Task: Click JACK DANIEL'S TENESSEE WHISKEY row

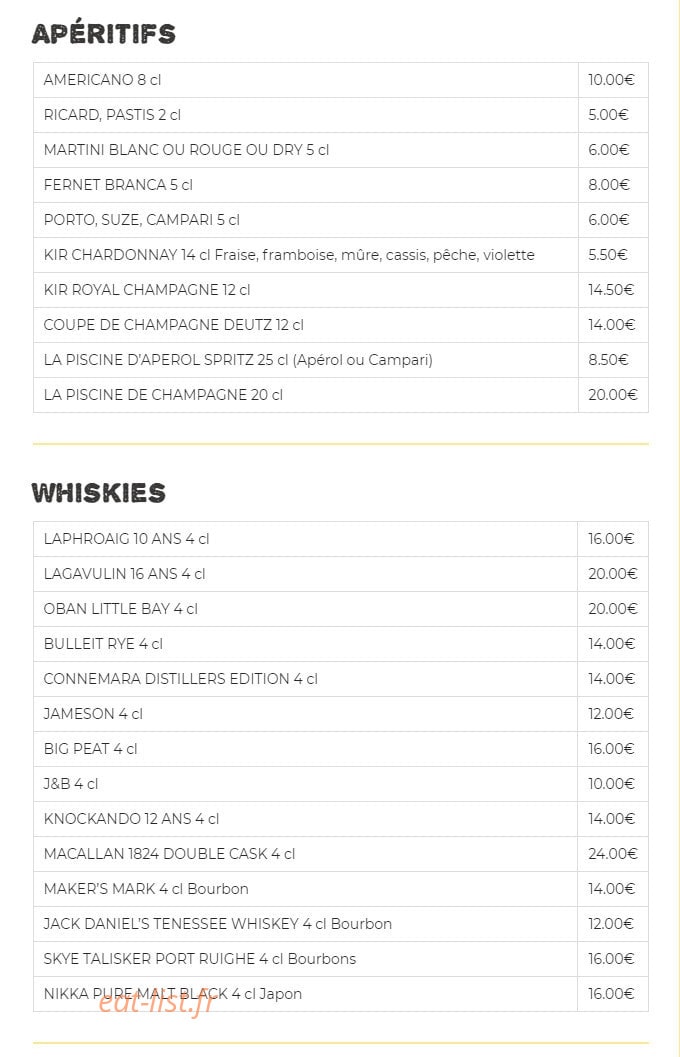Action: point(340,924)
